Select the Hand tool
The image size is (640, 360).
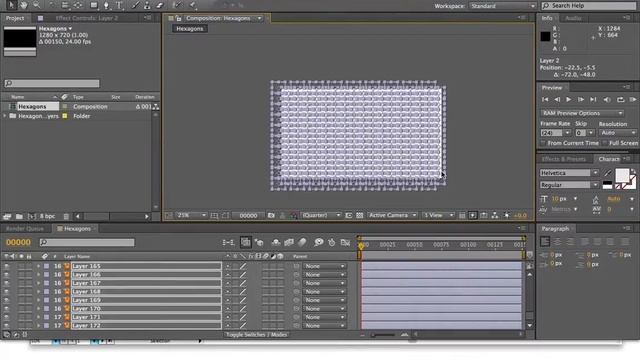24,5
